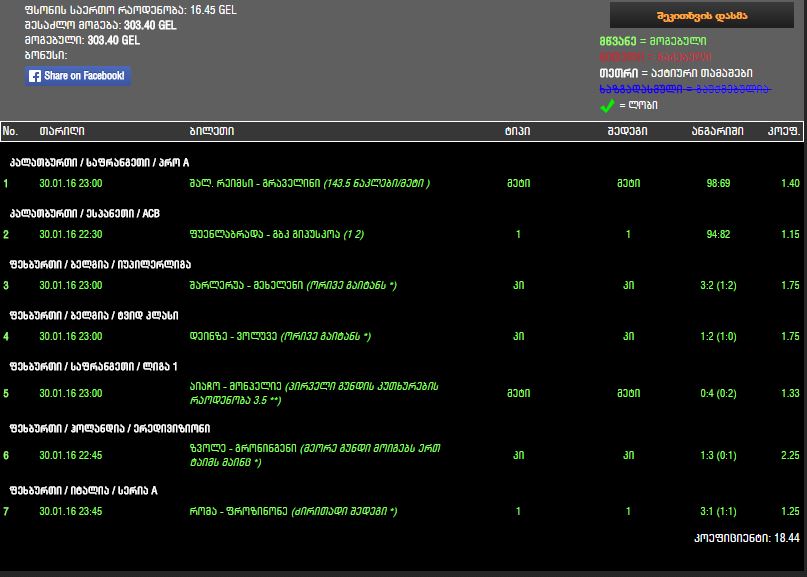This screenshot has width=807, height=577.
Task: Click the 'შედეგი' result column header
Action: pos(627,131)
